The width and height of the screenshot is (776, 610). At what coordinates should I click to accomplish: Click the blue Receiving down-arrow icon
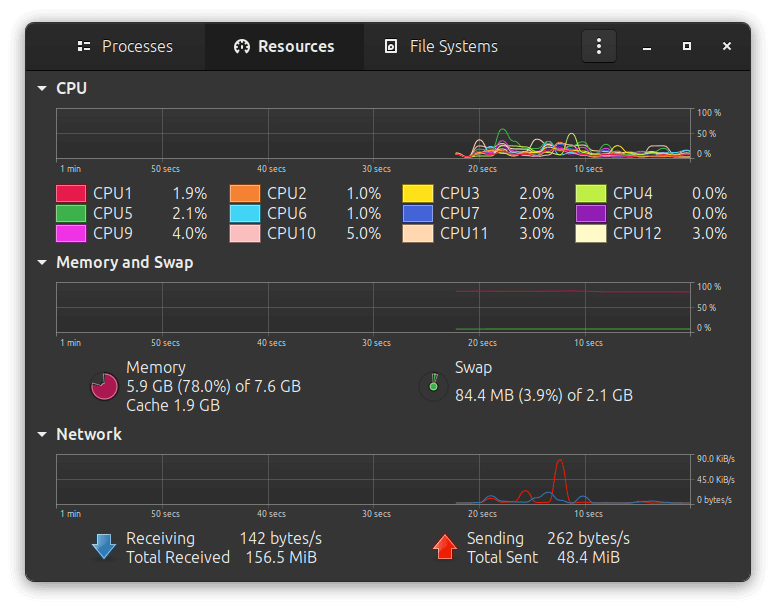104,547
